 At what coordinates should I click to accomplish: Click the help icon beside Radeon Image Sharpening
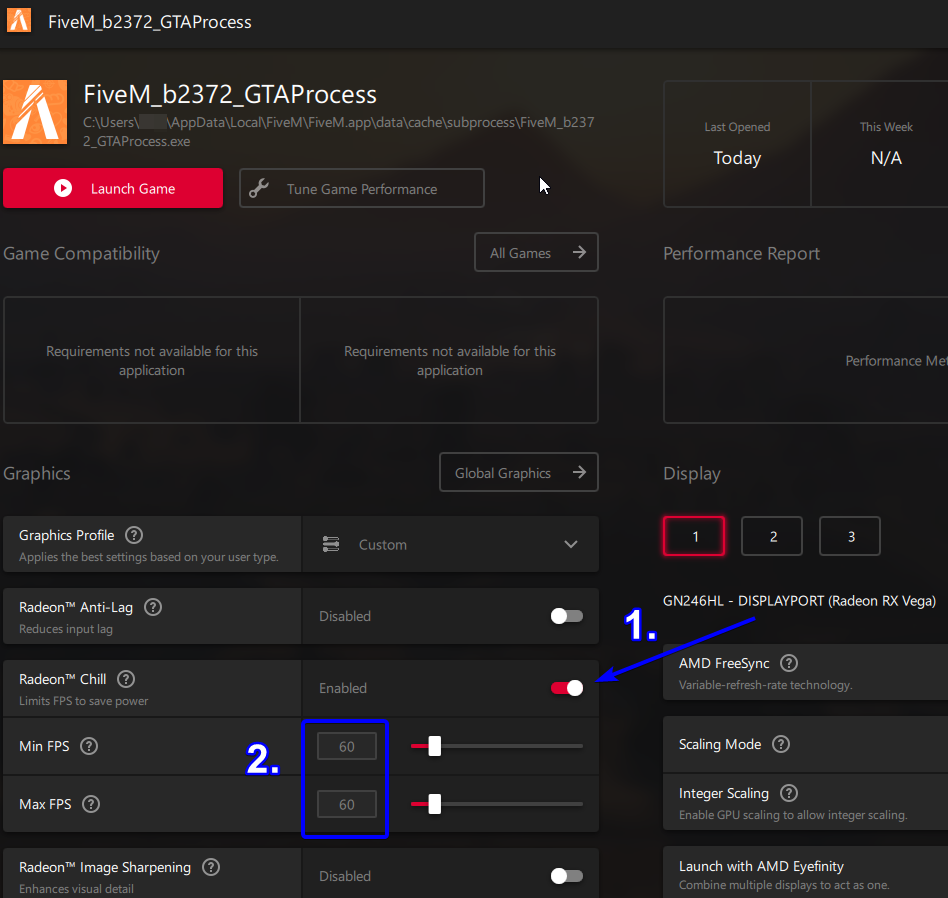pos(211,867)
